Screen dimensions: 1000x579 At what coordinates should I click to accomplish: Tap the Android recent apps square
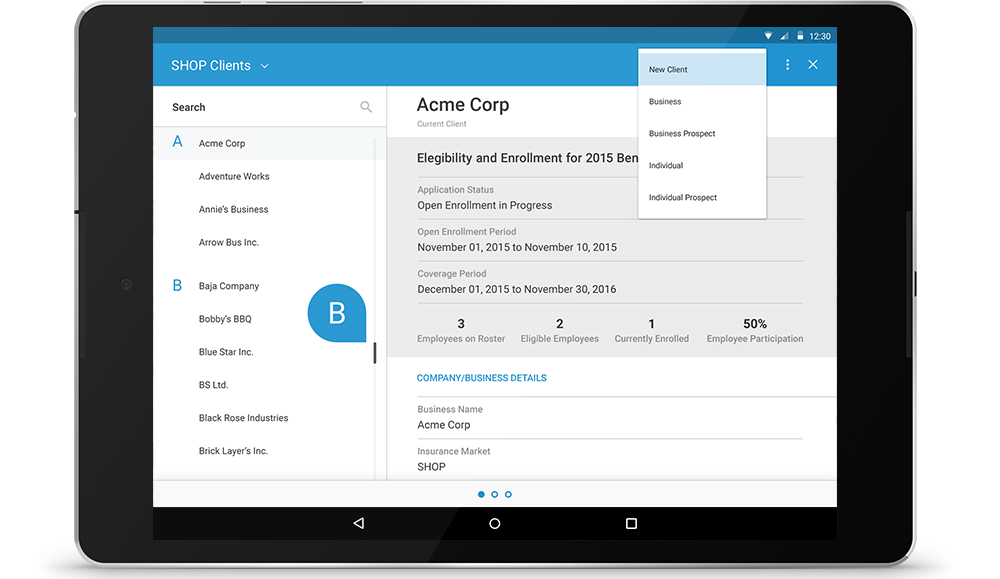pos(631,524)
